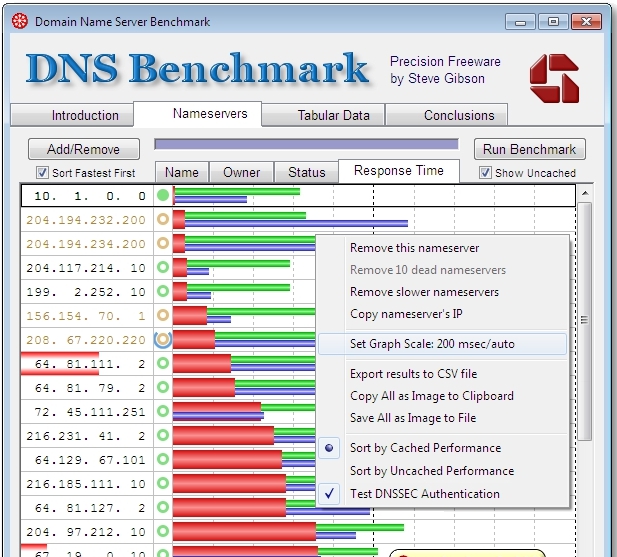Screen dimensions: 617x557
Task: Choose Export results to CSV file
Action: pos(443,374)
